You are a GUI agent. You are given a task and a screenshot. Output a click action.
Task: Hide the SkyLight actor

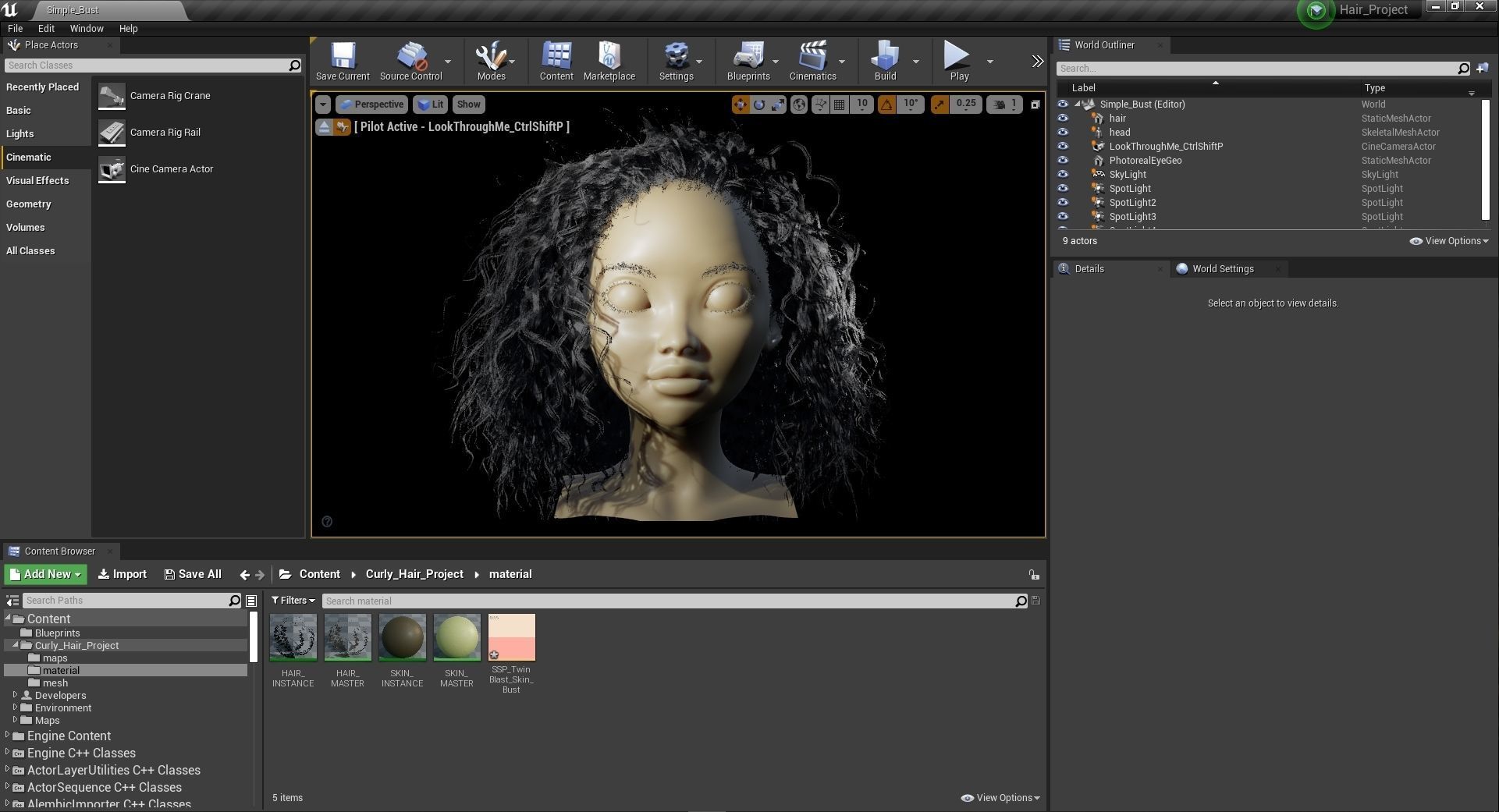1062,174
